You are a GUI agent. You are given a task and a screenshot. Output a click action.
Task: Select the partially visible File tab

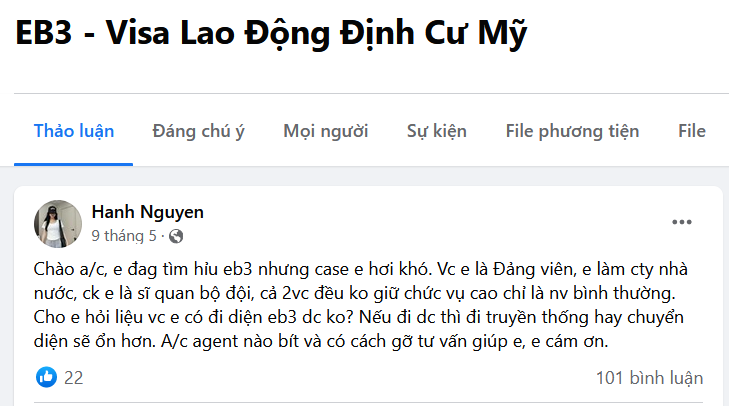[x=692, y=131]
